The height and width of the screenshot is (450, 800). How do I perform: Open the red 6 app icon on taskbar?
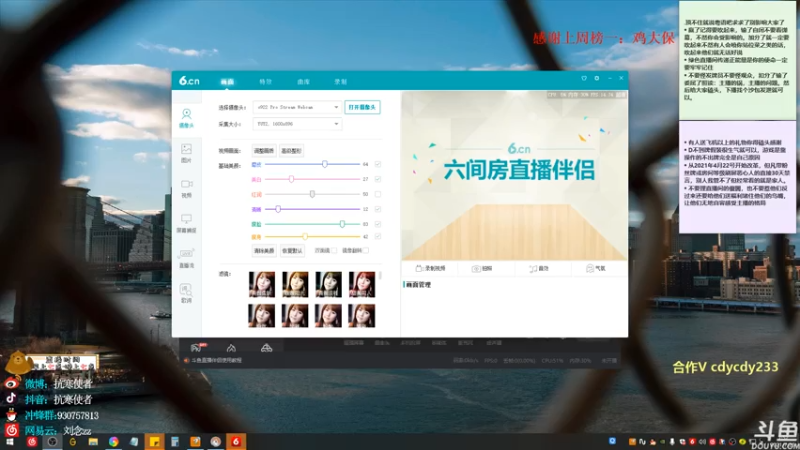click(x=236, y=441)
